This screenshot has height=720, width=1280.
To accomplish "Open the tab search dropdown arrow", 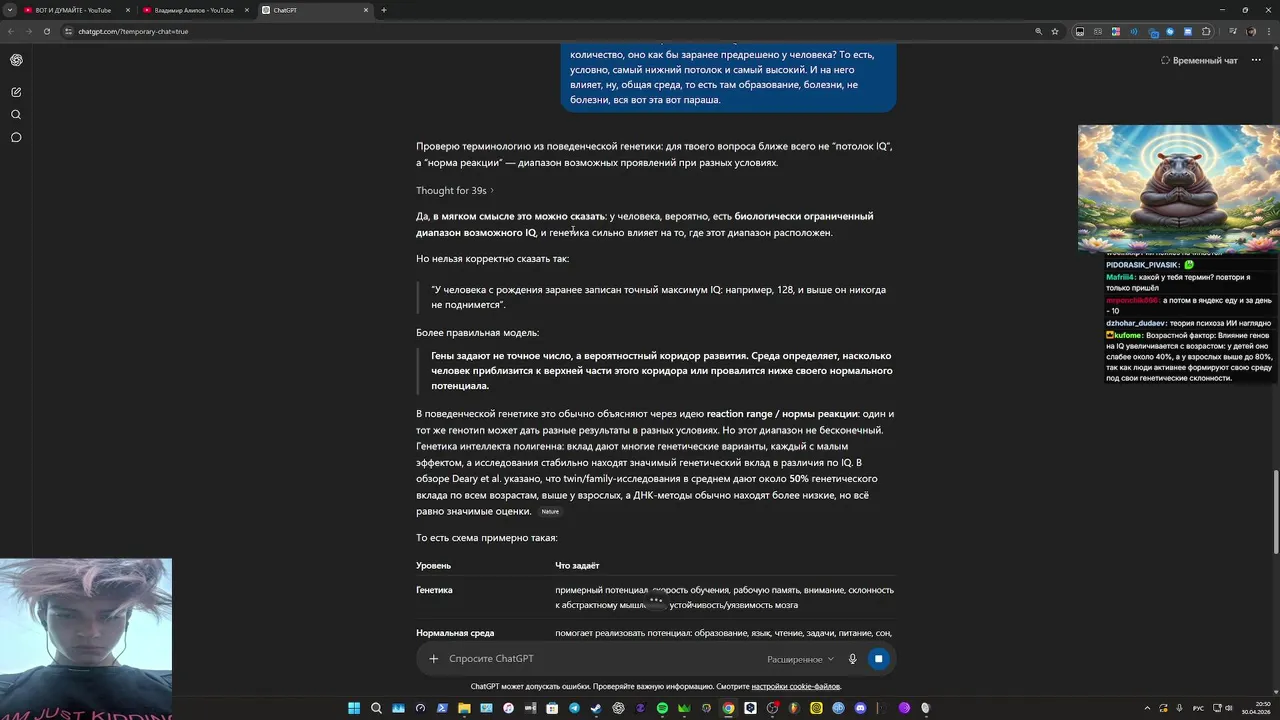I will (x=10, y=10).
